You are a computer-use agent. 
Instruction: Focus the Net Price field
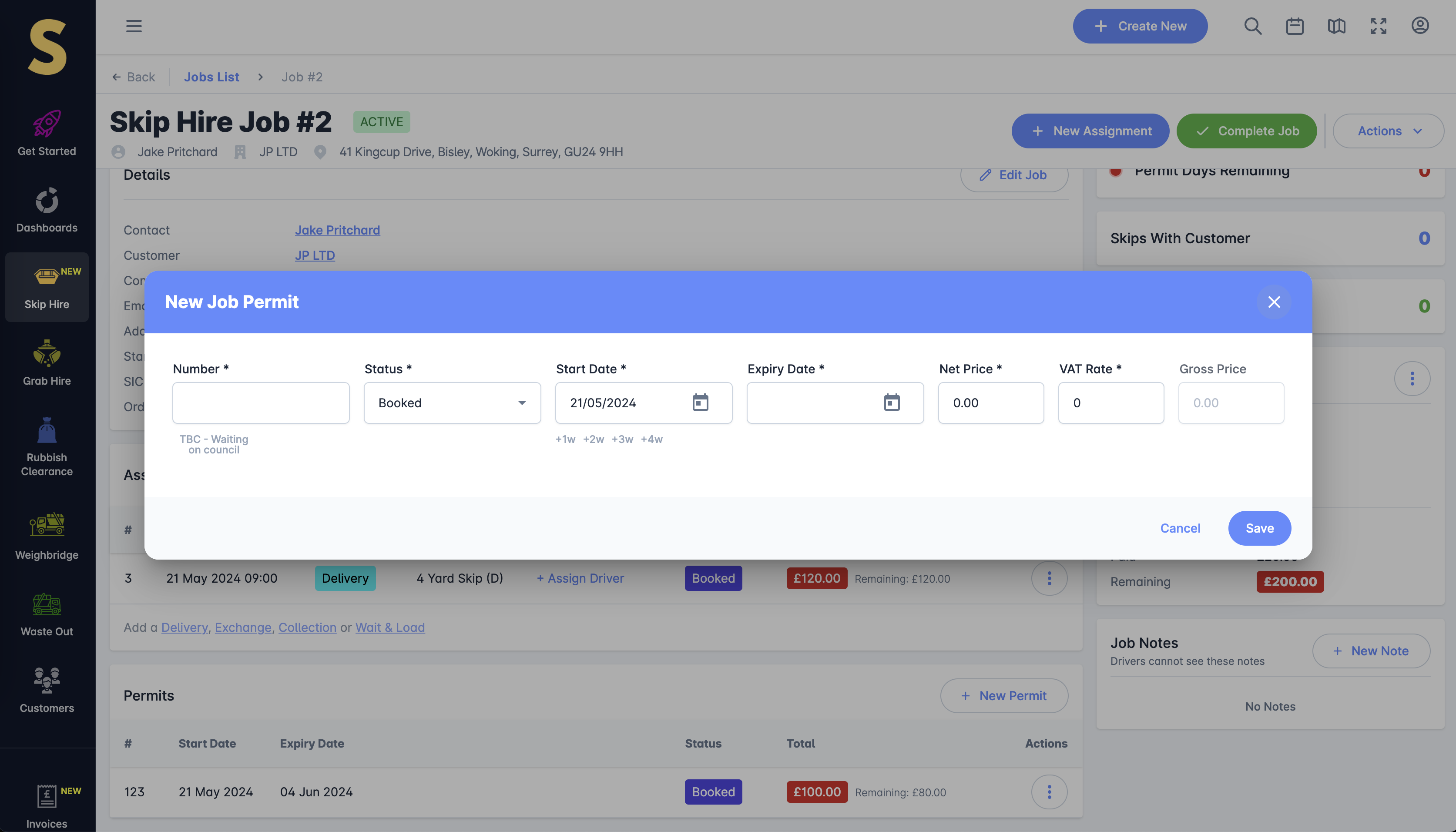pyautogui.click(x=990, y=402)
